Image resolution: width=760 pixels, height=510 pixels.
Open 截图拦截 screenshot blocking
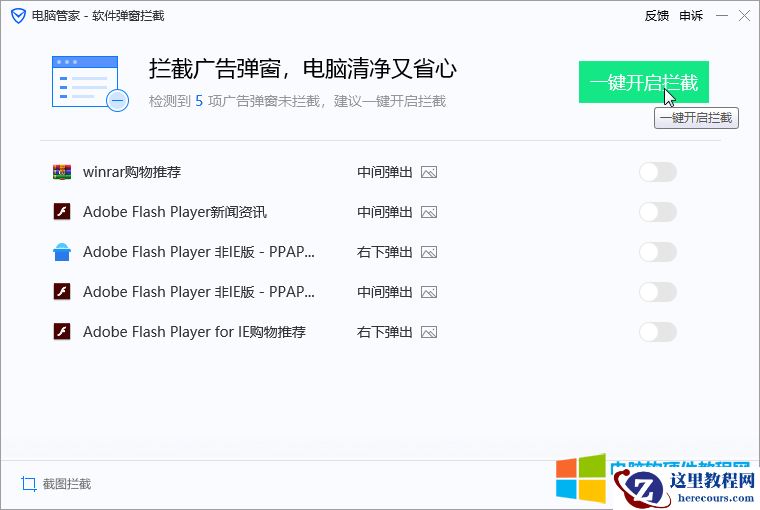pyautogui.click(x=56, y=484)
